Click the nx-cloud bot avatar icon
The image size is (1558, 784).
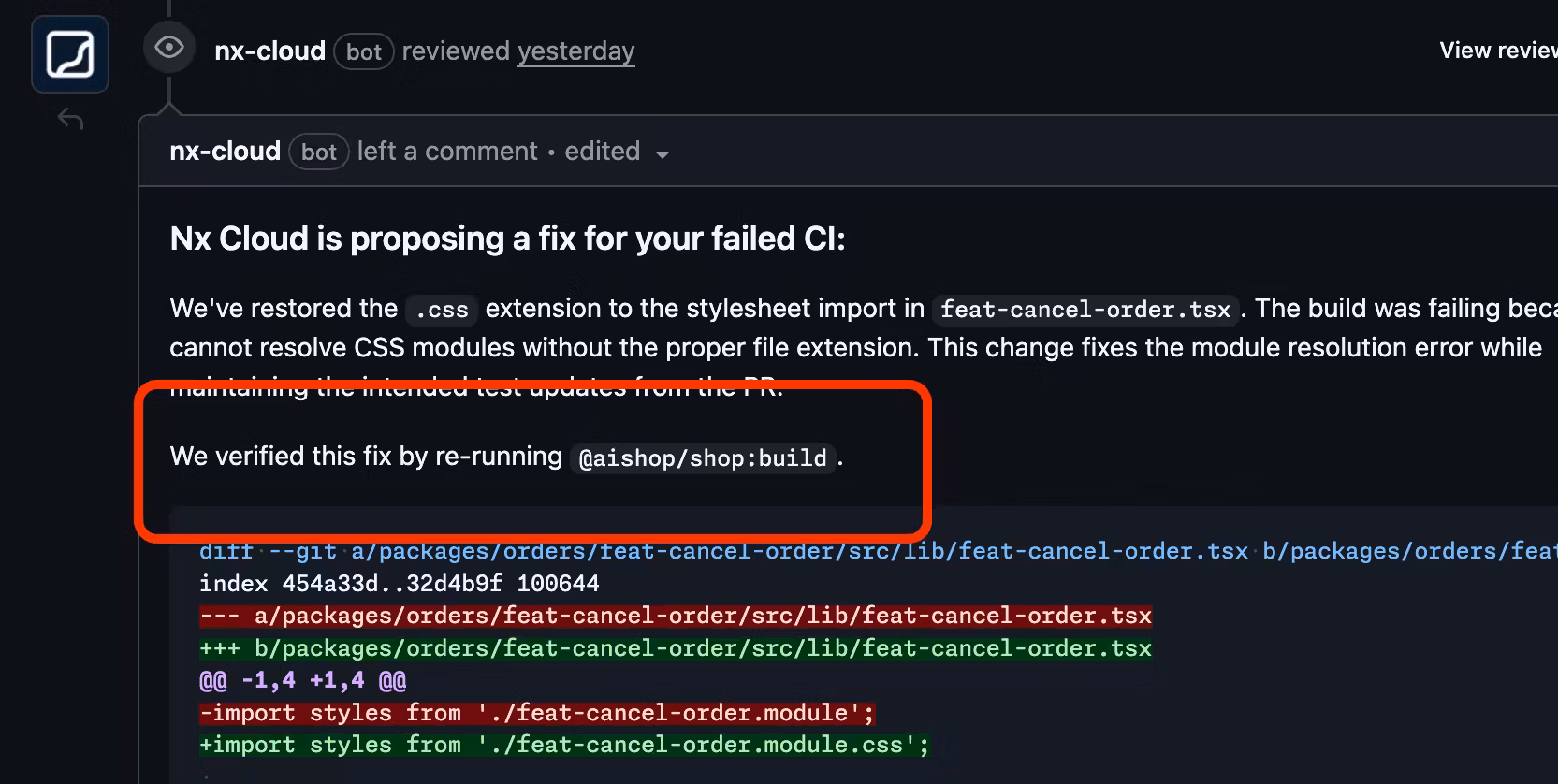(x=70, y=54)
